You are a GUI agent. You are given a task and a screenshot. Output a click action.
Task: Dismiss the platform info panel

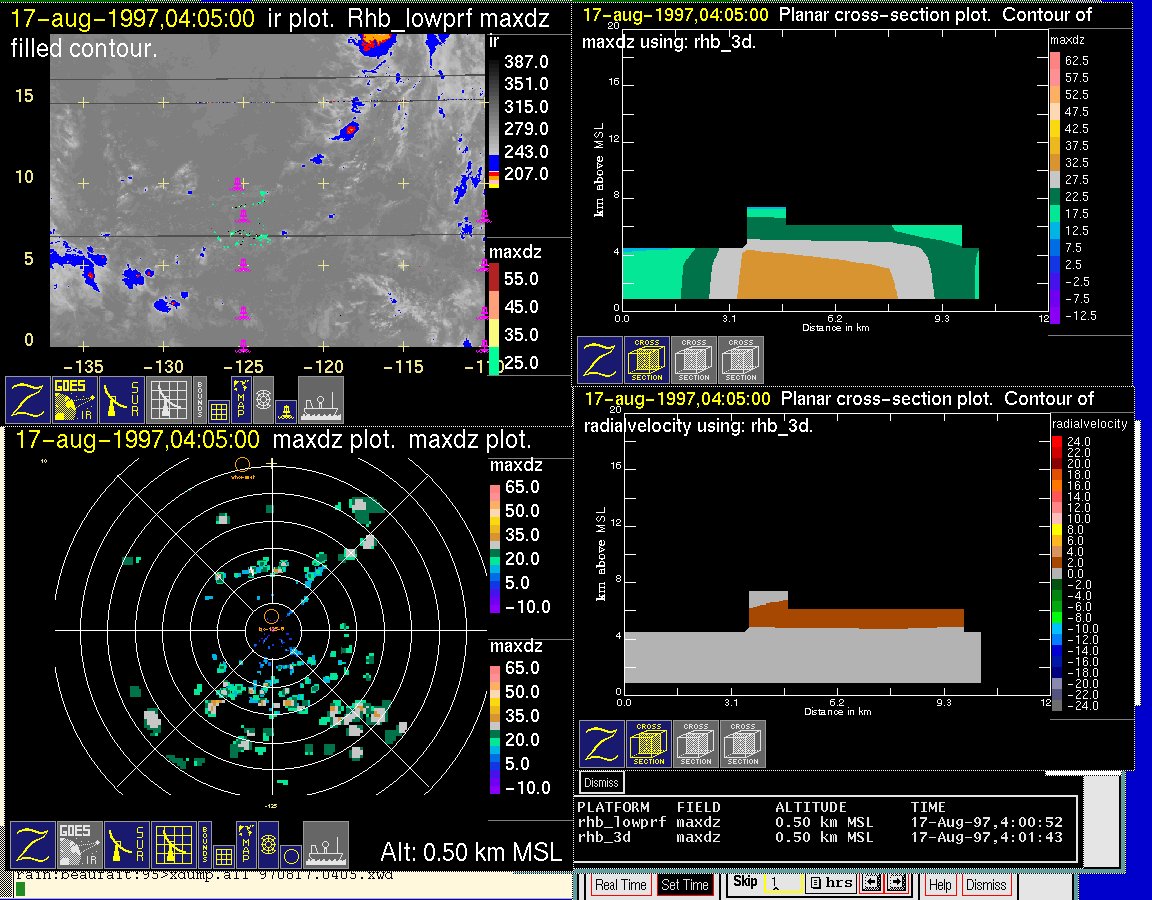coord(602,782)
